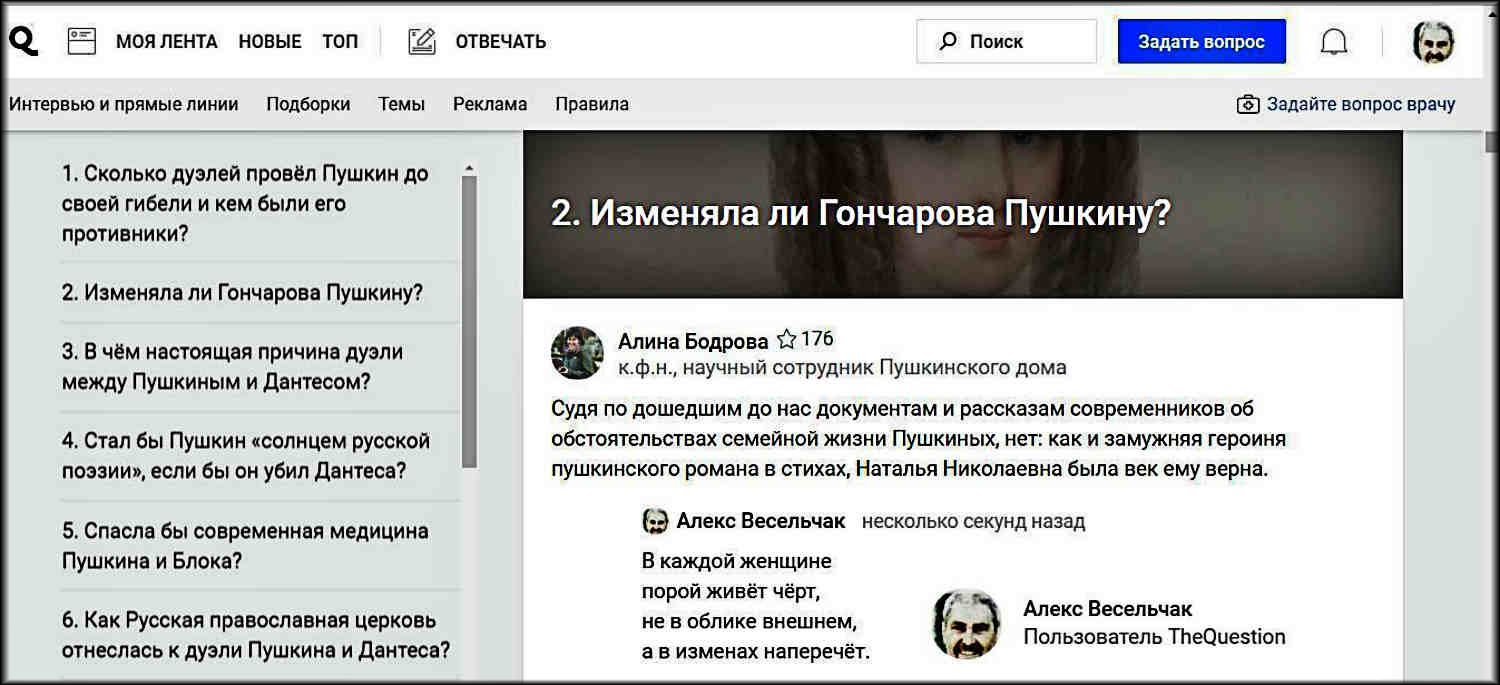Screen dimensions: 1500x685
Task: Click small commenter avatar by Алекс Весельчак
Action: point(655,521)
